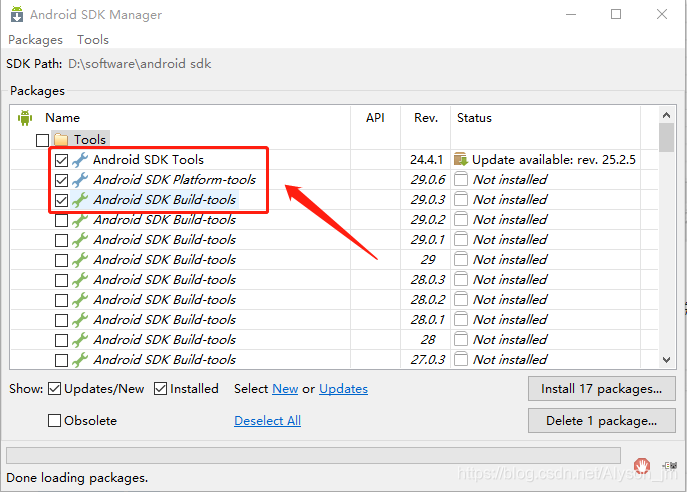The height and width of the screenshot is (492, 687).
Task: Check Build-tools 29.0.1 checkbox
Action: coord(61,241)
